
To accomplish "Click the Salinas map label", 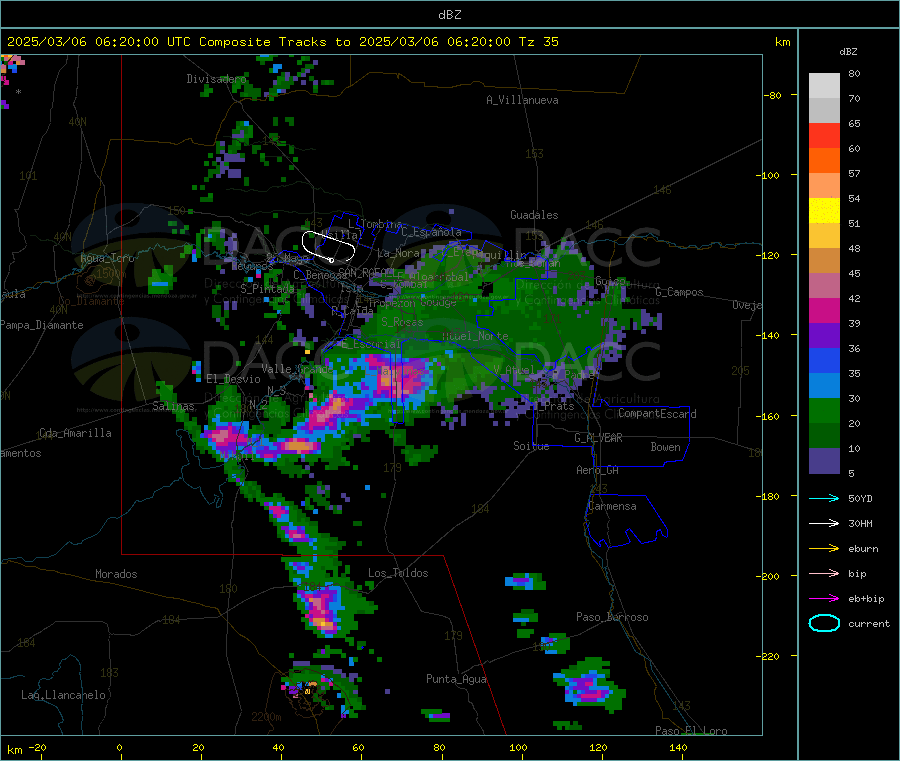I will click(x=173, y=406).
